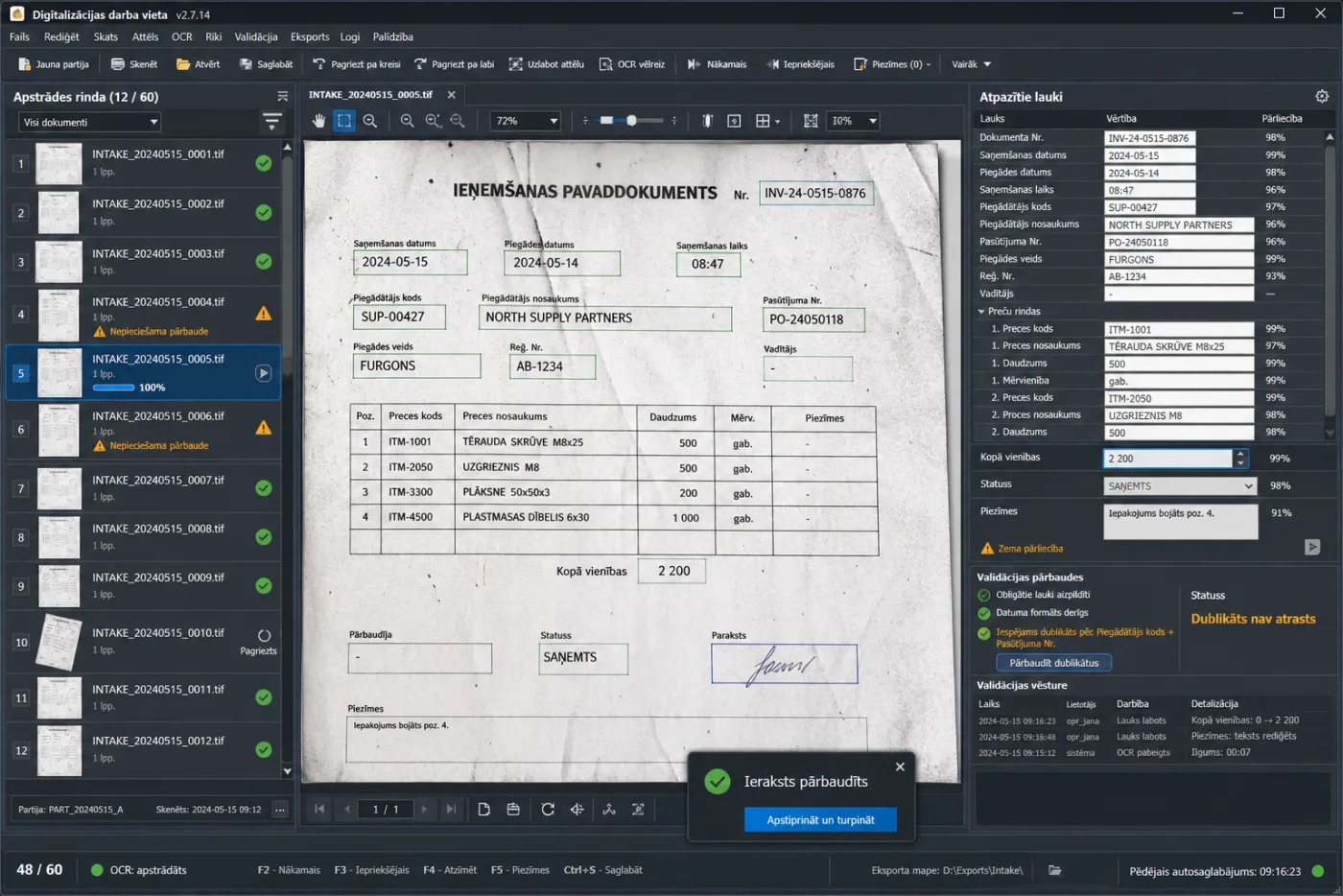Viewport: 1343px width, 896px height.
Task: Expand the Vairāk toolbar menu
Action: click(971, 64)
